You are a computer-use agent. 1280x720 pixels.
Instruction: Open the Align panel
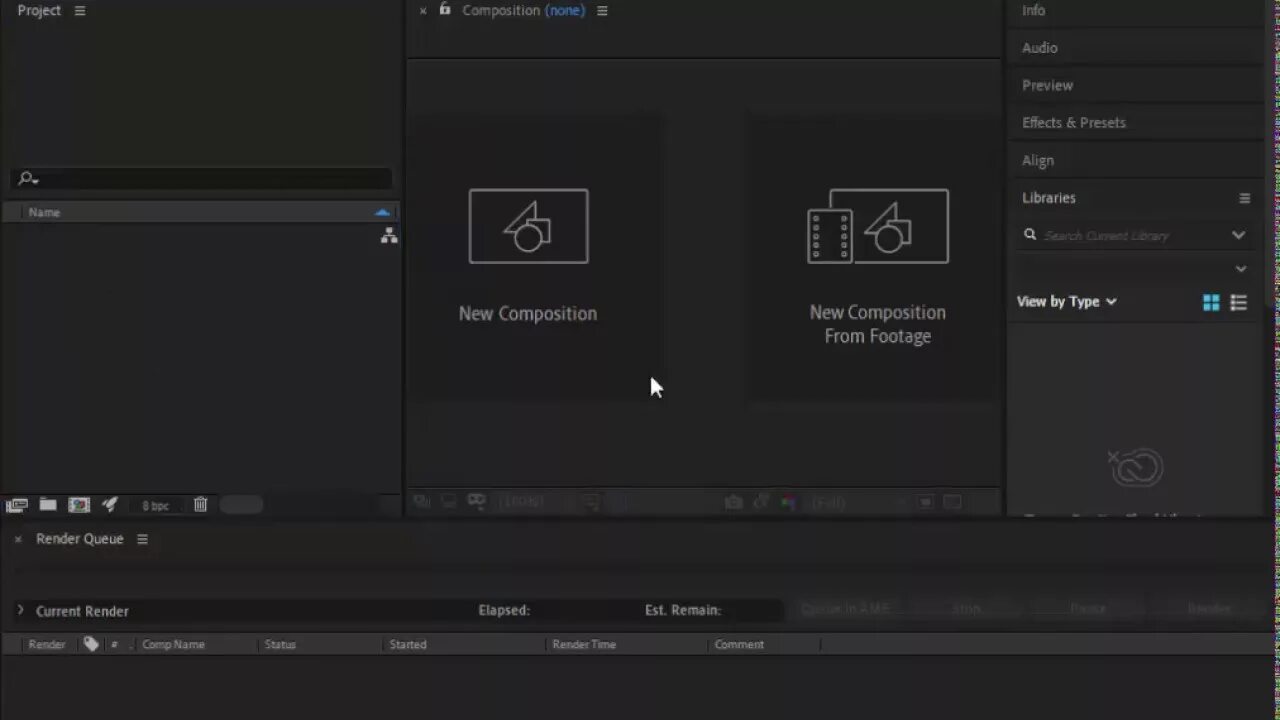click(x=1038, y=160)
